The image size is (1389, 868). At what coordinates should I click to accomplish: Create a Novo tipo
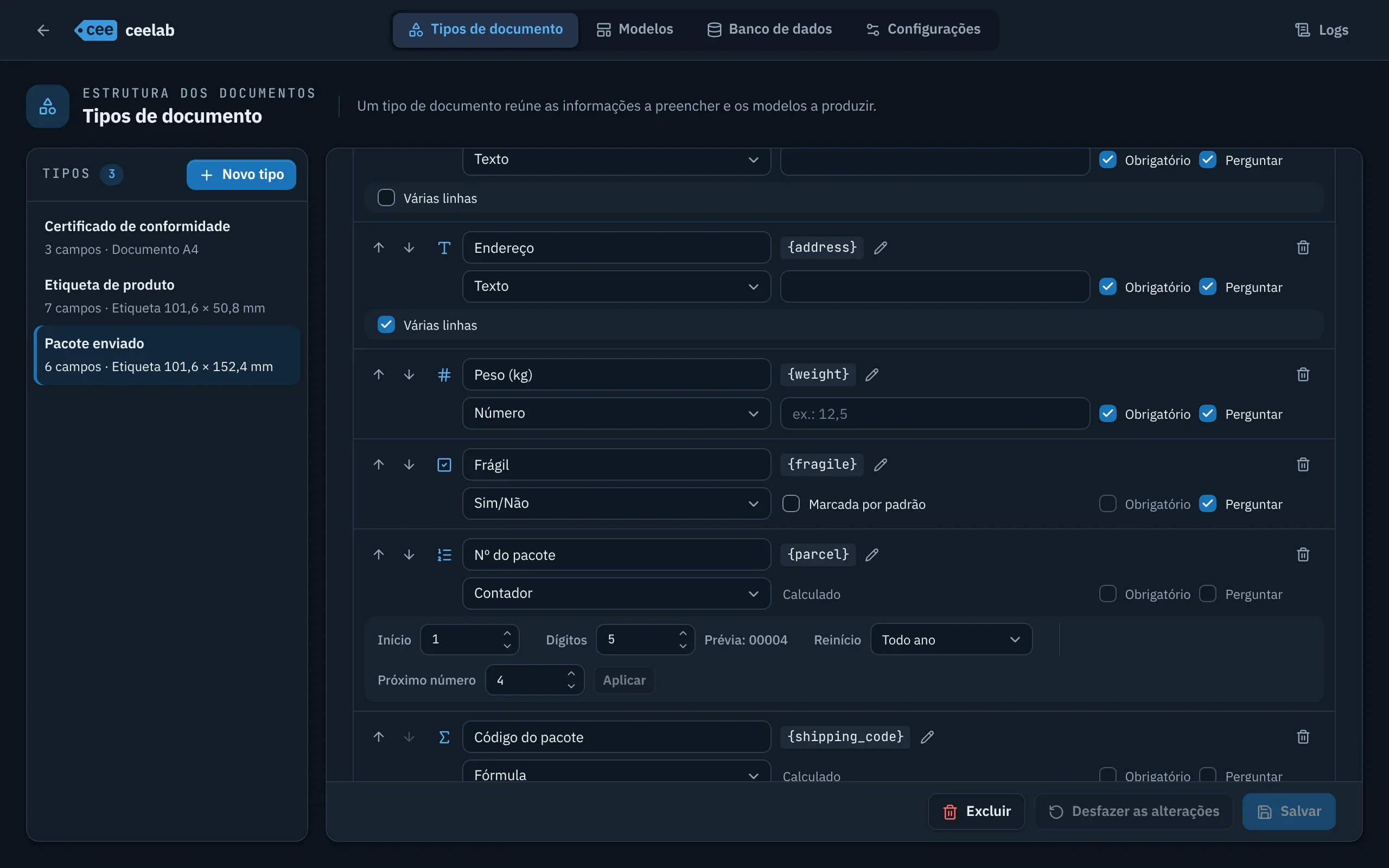[241, 175]
